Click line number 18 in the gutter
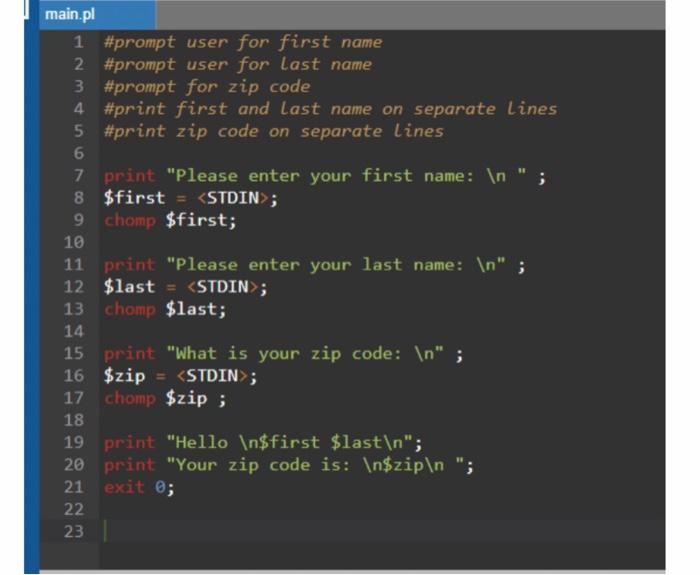The height and width of the screenshot is (575, 700). (74, 420)
